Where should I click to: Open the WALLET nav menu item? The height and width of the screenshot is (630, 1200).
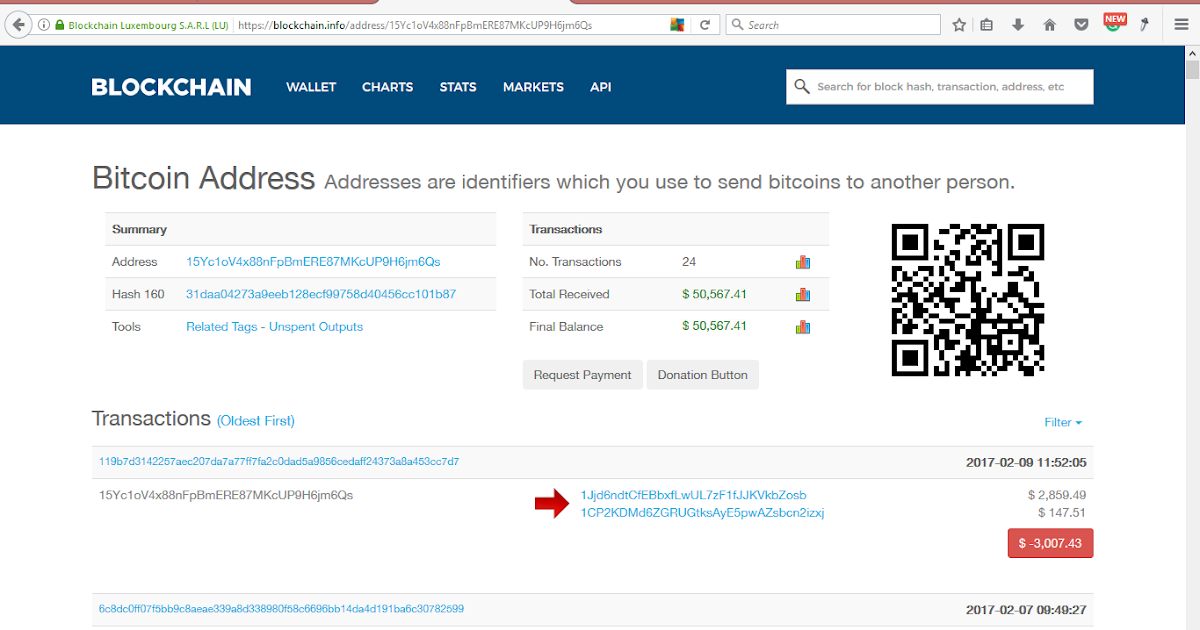[x=311, y=87]
